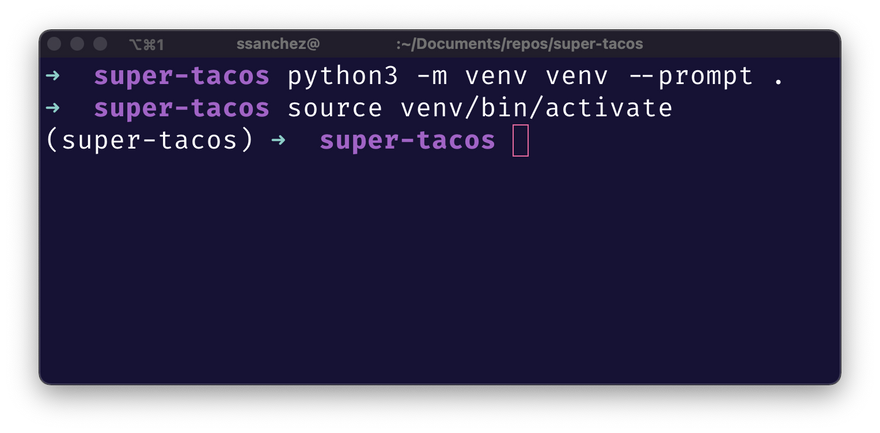880x433 pixels.
Task: Click the purple super-tacos directory on first line
Action: 182,76
